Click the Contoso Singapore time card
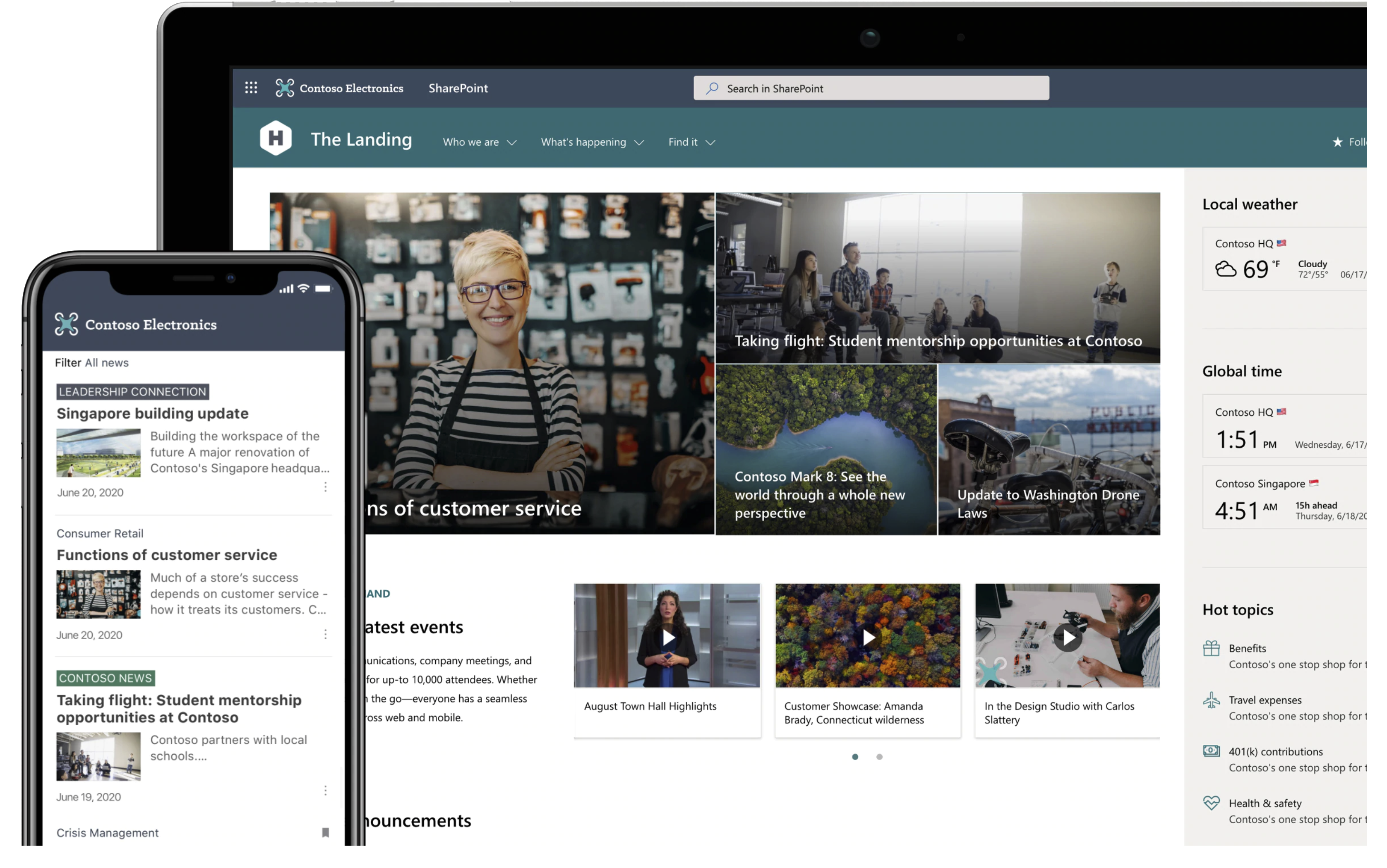1387x868 pixels. coord(1285,497)
